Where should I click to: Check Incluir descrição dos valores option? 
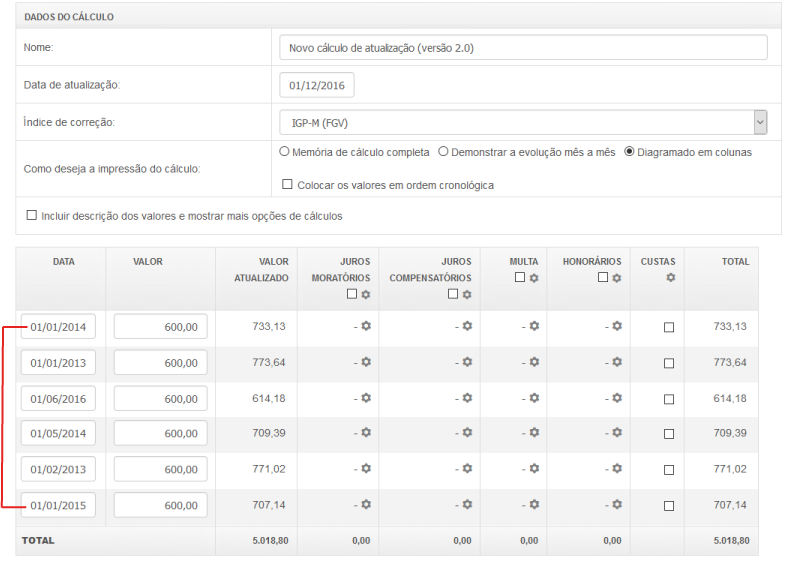[32, 216]
